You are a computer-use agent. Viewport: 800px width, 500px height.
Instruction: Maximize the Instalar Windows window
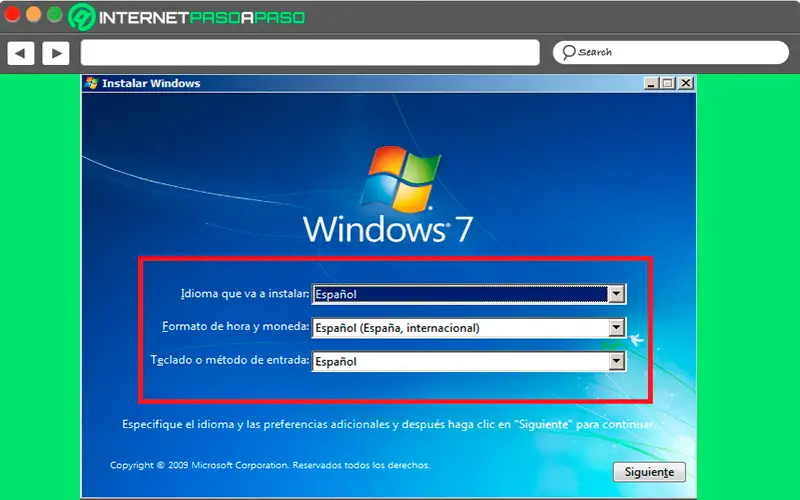point(667,83)
